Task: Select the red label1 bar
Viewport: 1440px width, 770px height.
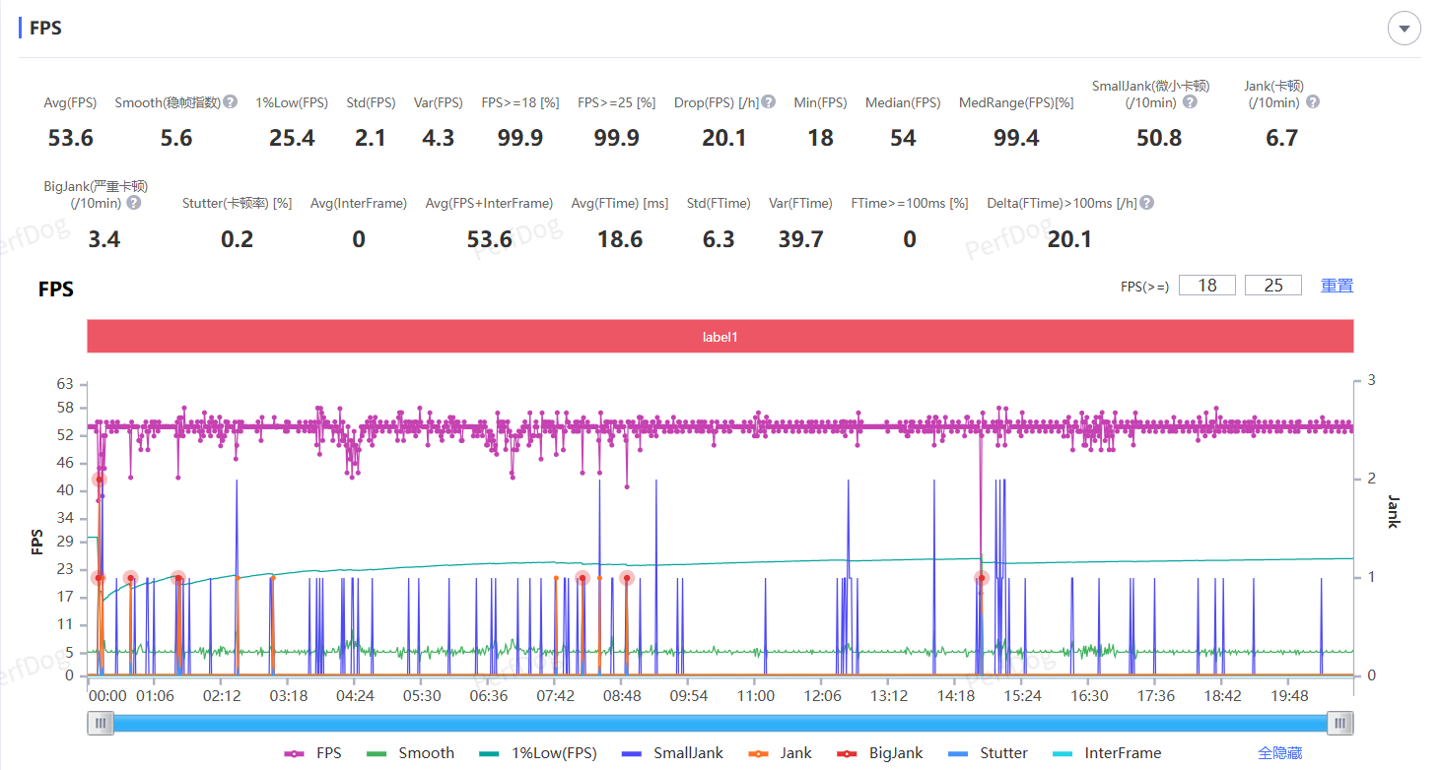Action: (720, 337)
